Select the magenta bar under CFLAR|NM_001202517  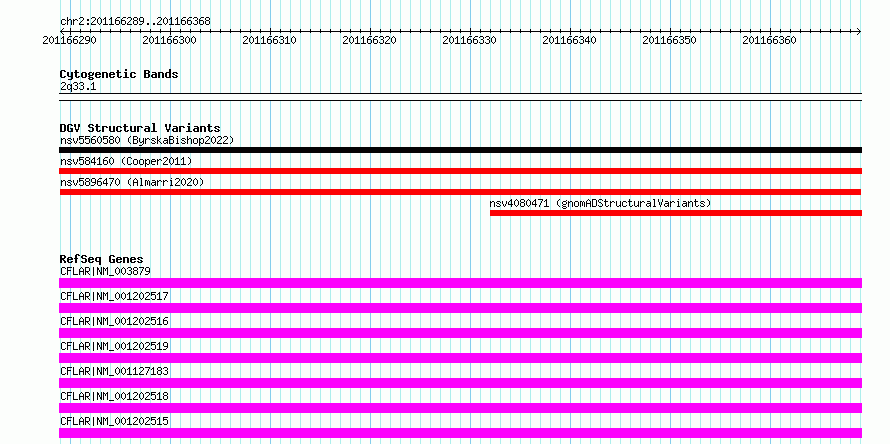point(460,308)
